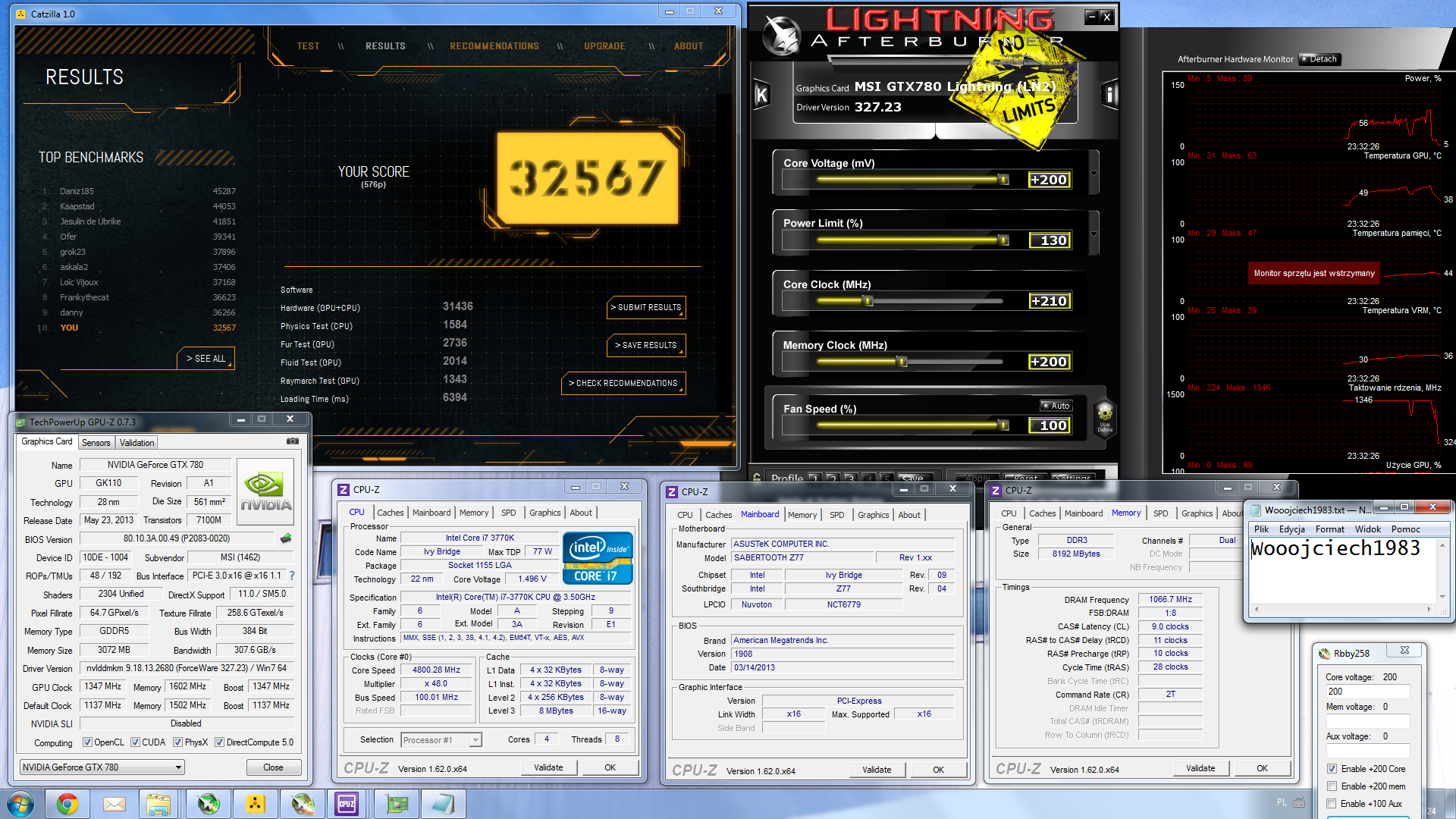Toggle the Enable +200 Core checkbox

pyautogui.click(x=1332, y=769)
